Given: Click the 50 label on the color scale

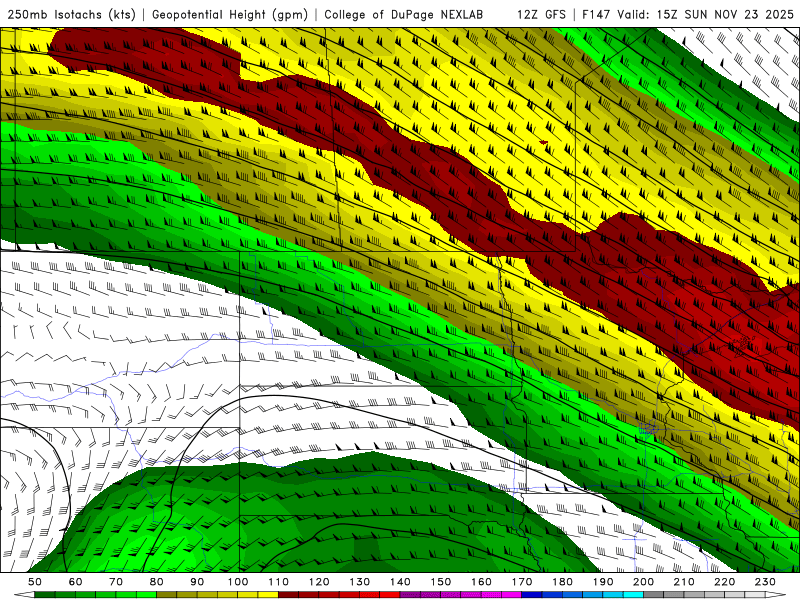Looking at the screenshot, I should point(35,582).
